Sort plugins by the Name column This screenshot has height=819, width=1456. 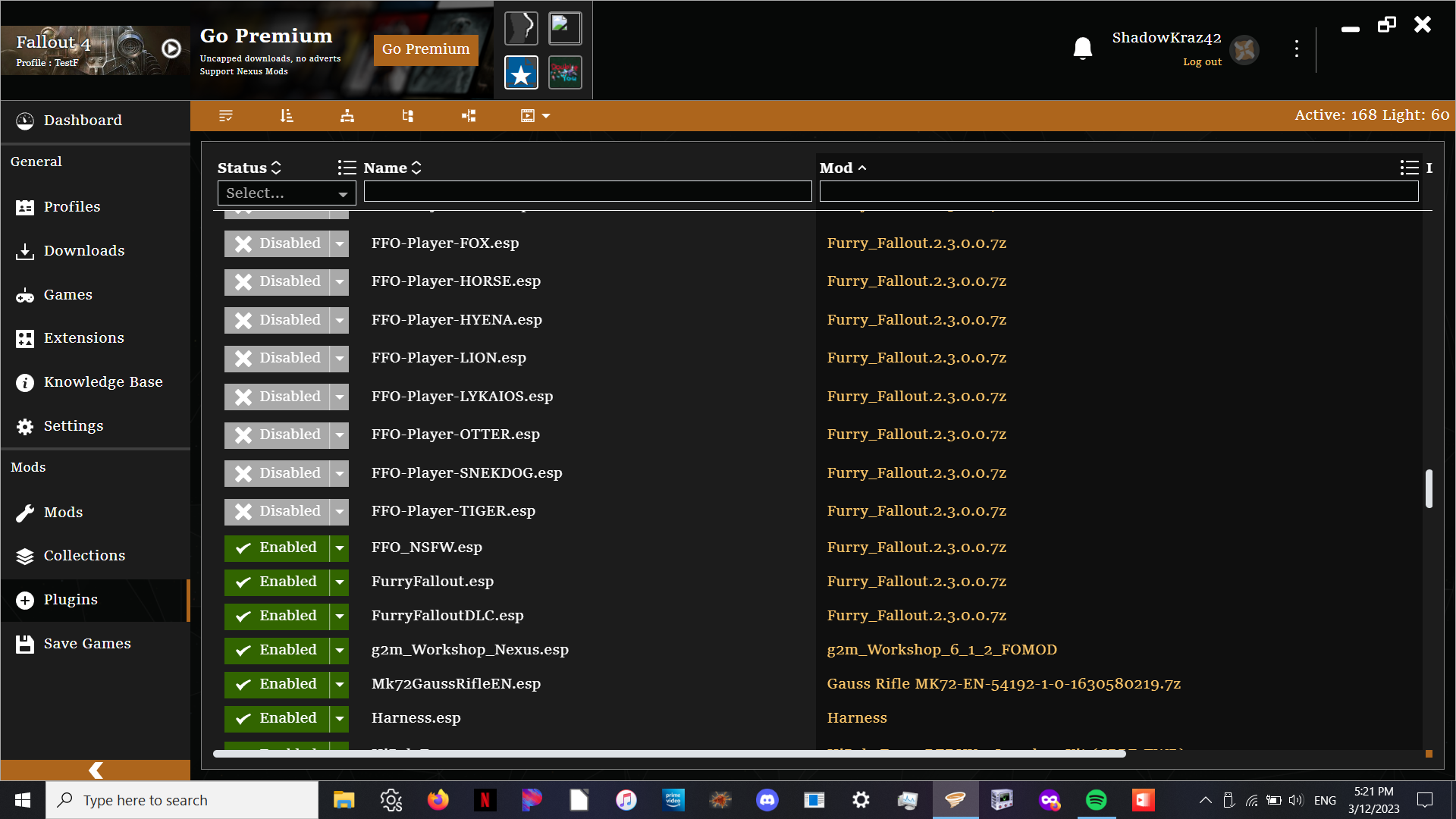click(392, 168)
